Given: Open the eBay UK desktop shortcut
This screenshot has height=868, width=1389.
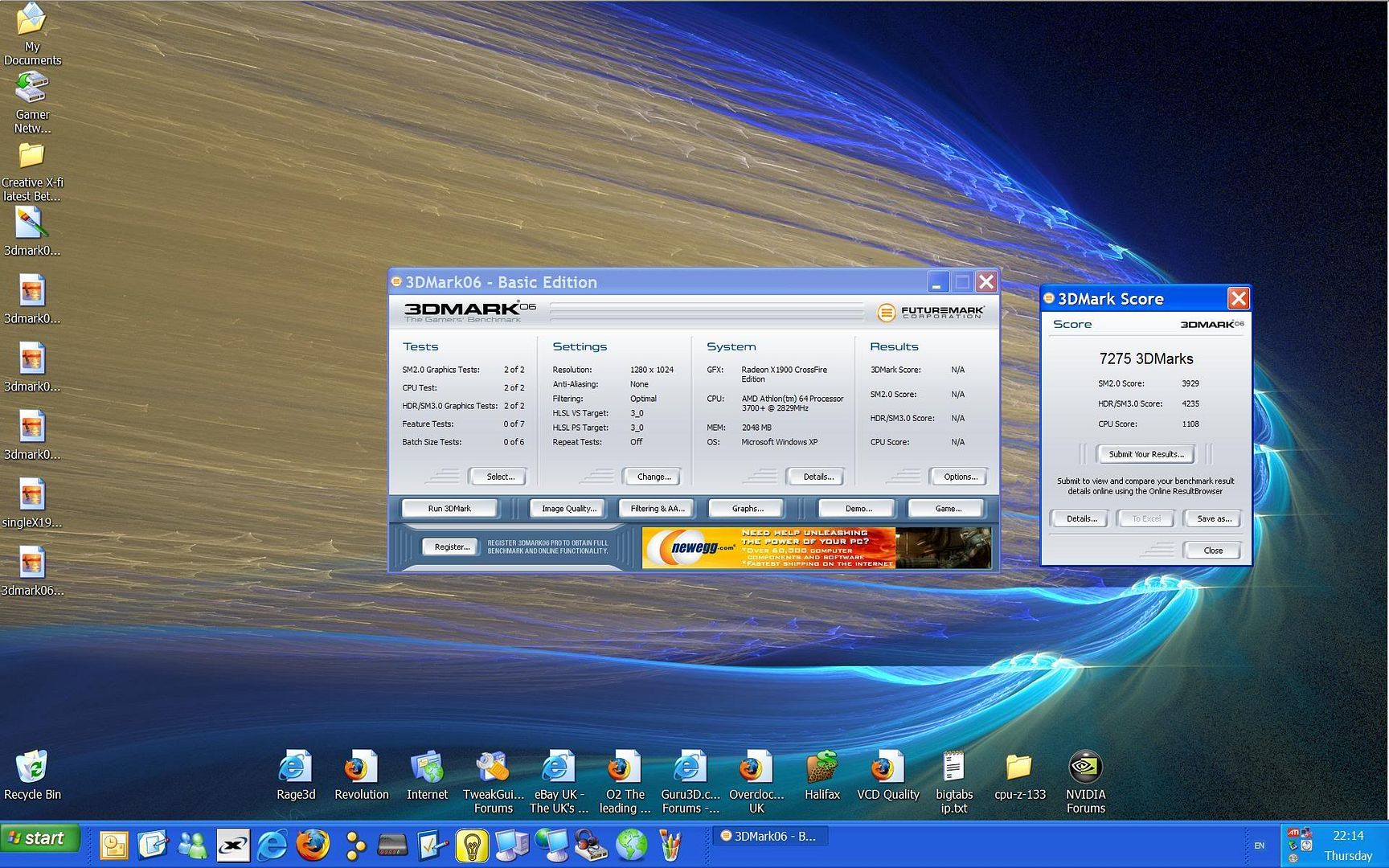Looking at the screenshot, I should click(559, 782).
